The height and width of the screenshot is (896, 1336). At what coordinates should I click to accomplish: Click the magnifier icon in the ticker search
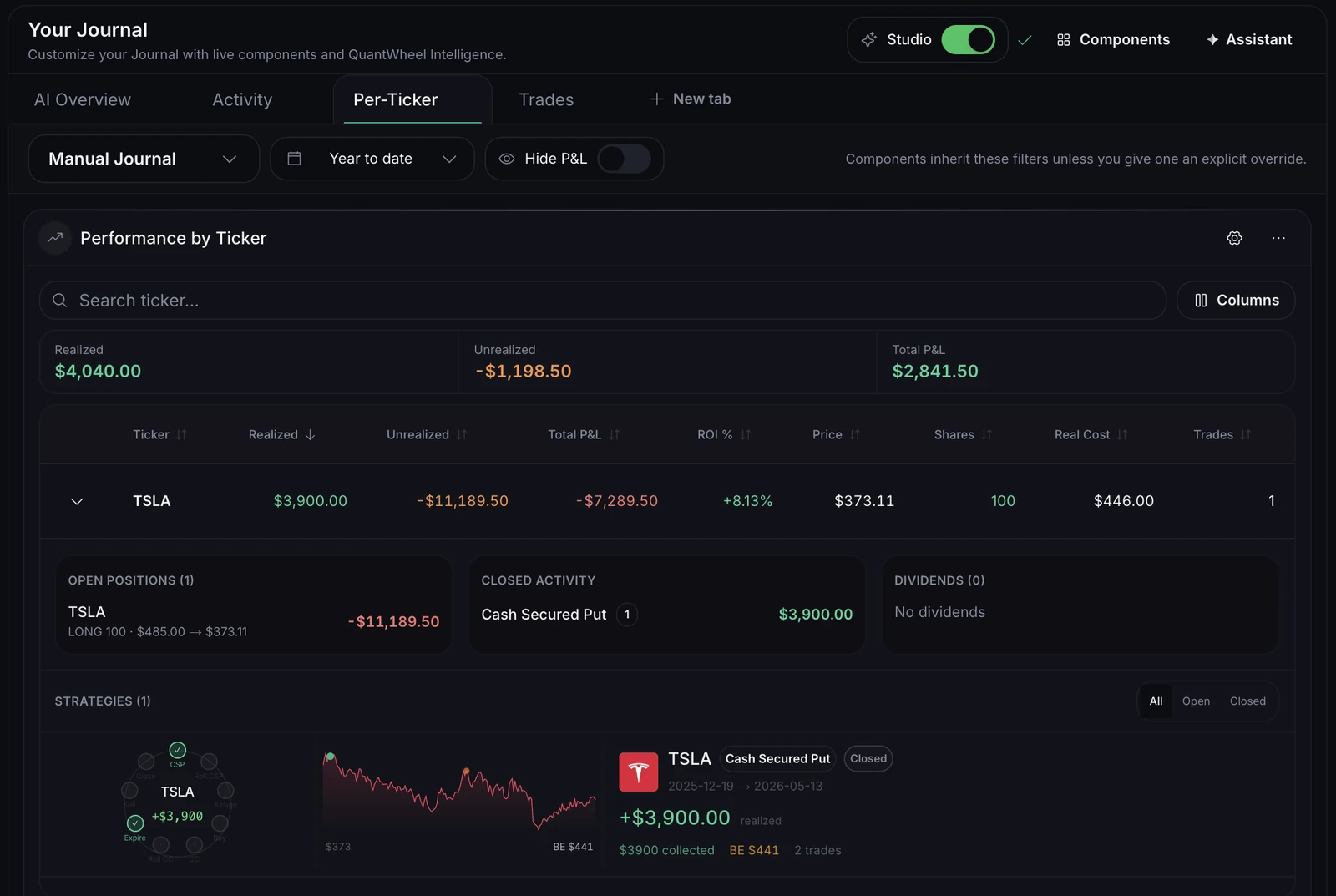tap(60, 301)
